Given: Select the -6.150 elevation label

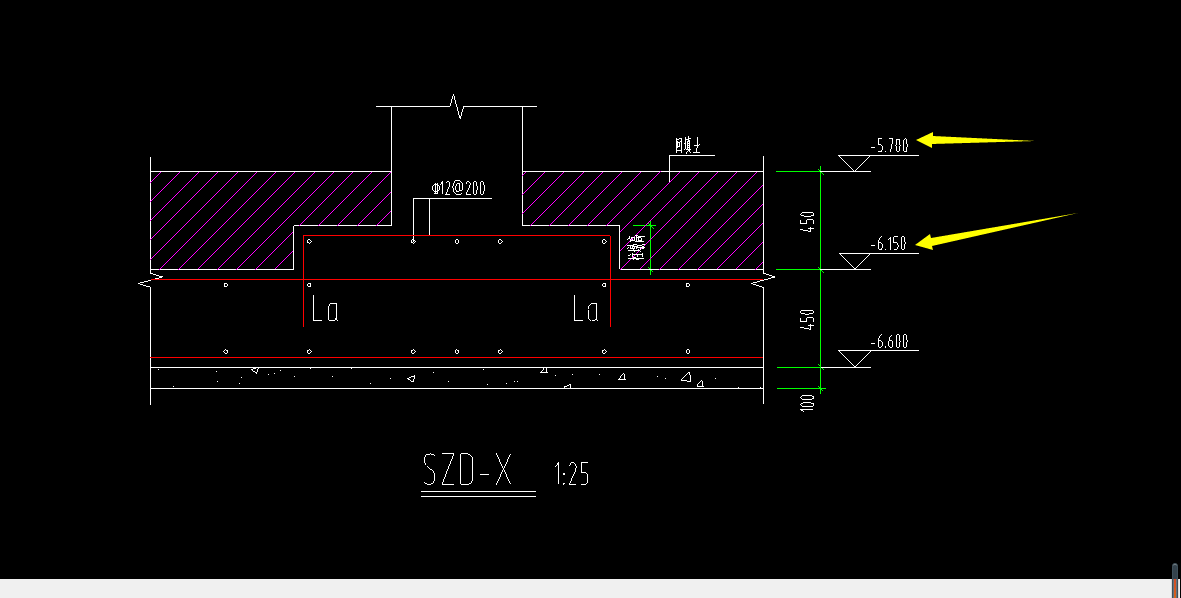Looking at the screenshot, I should coord(889,244).
